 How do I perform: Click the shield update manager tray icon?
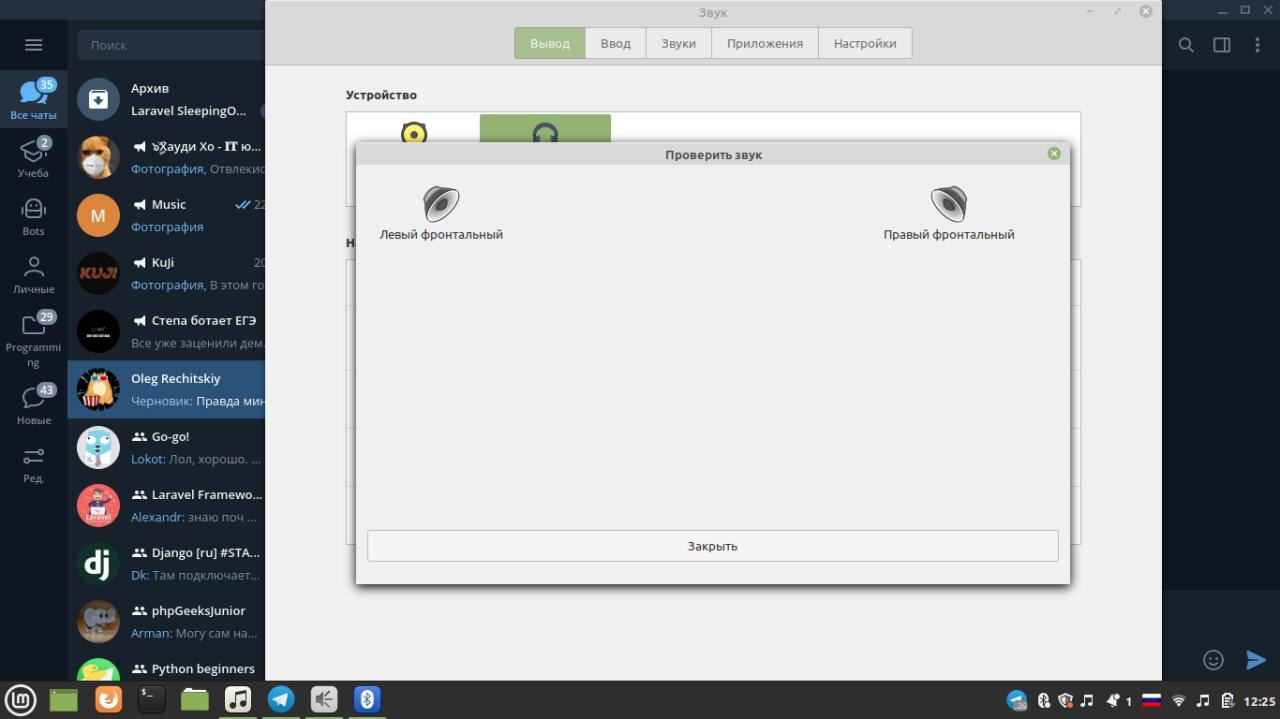pyautogui.click(x=1066, y=700)
